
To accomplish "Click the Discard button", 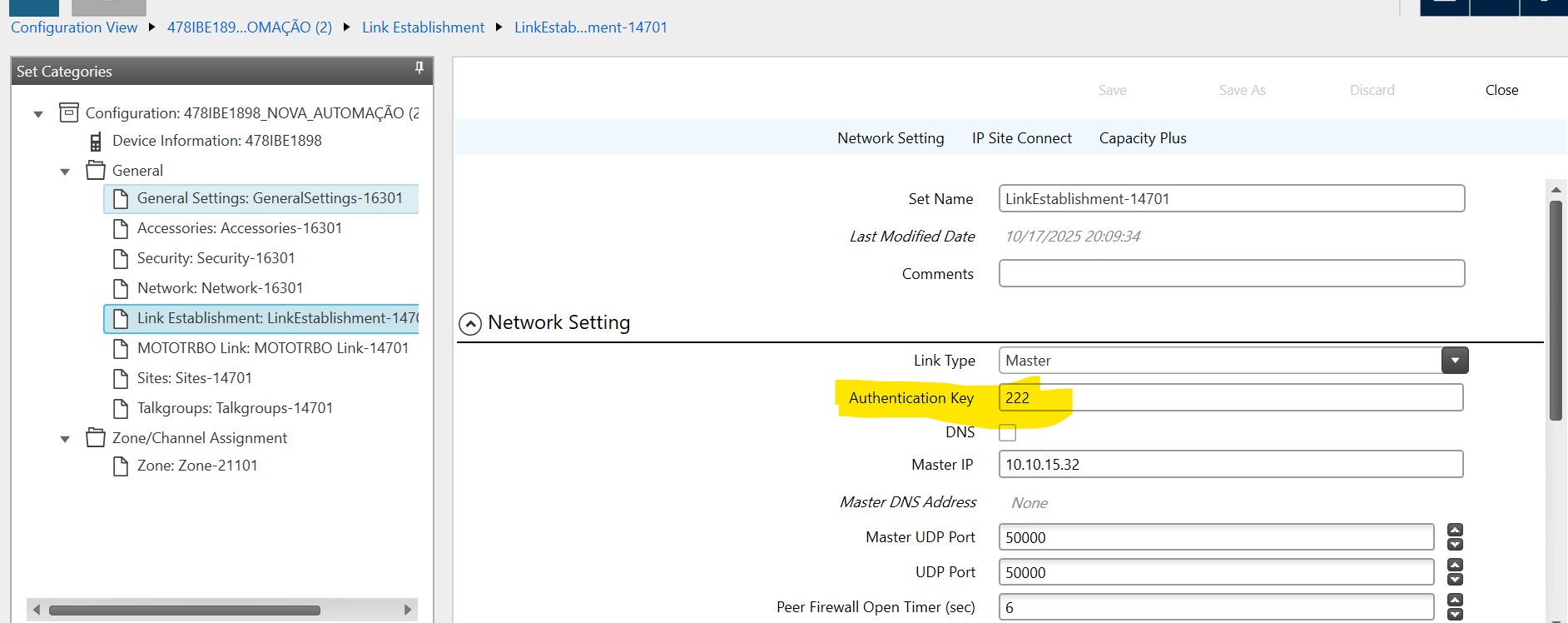I will pyautogui.click(x=1372, y=90).
